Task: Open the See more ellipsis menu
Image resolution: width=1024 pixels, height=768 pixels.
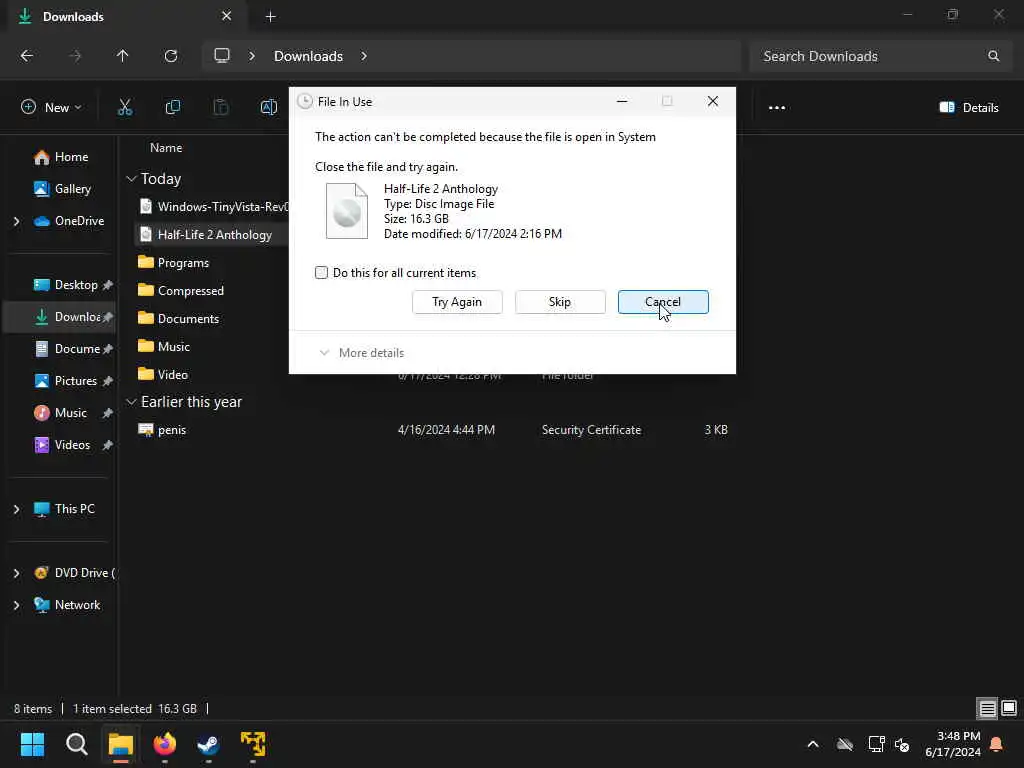Action: [776, 108]
